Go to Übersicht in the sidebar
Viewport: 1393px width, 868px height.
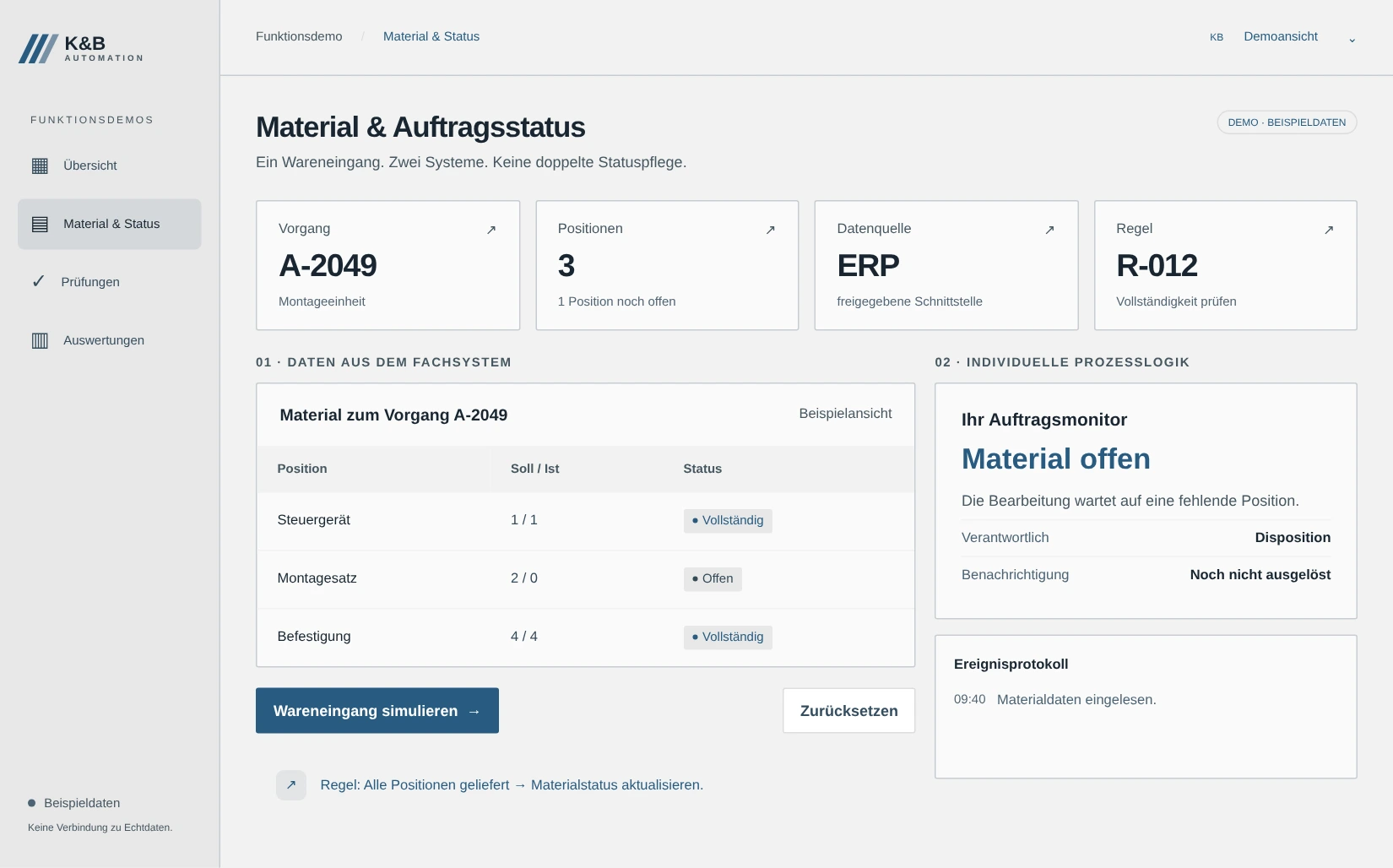pyautogui.click(x=110, y=165)
